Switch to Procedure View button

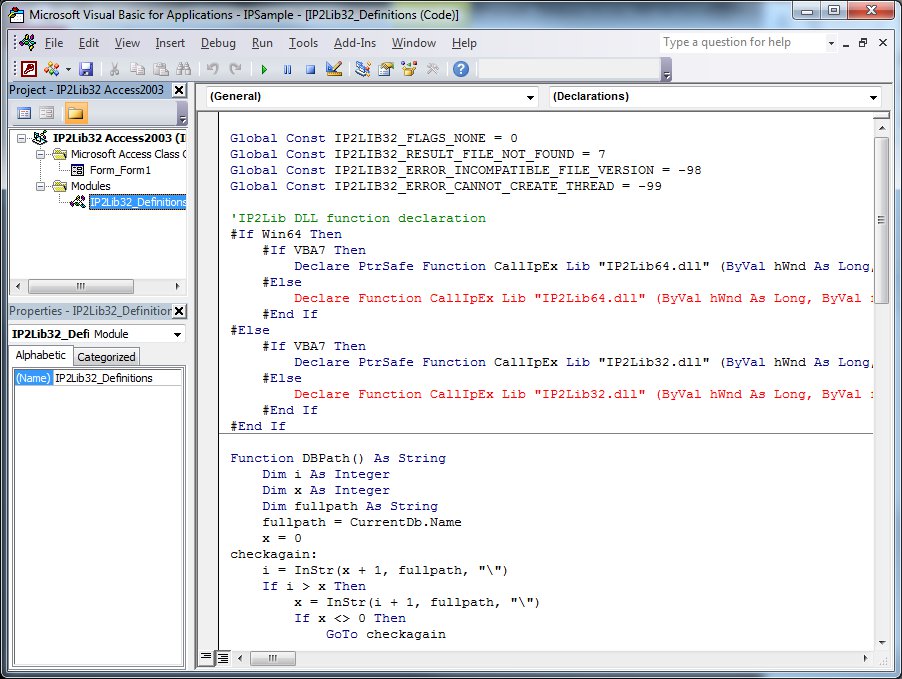pos(205,657)
